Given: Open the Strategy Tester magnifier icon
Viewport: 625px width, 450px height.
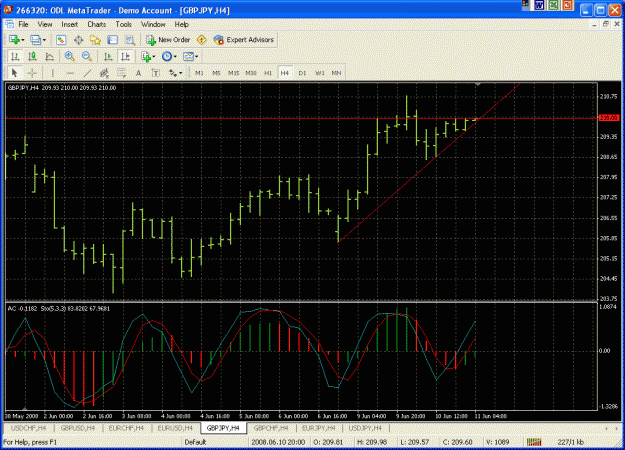Looking at the screenshot, I should coord(130,40).
